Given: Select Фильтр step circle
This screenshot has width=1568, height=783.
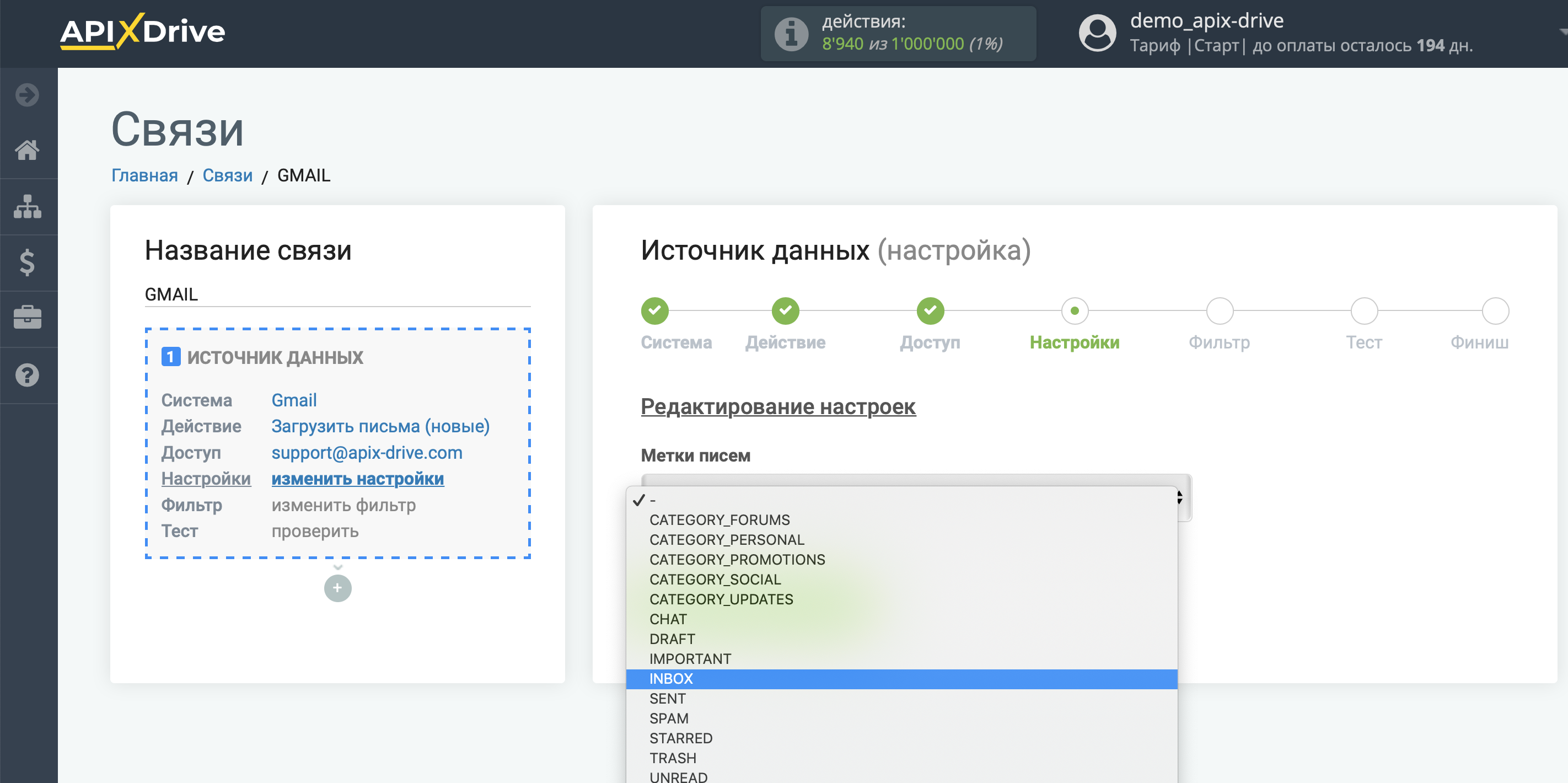Looking at the screenshot, I should (1219, 310).
